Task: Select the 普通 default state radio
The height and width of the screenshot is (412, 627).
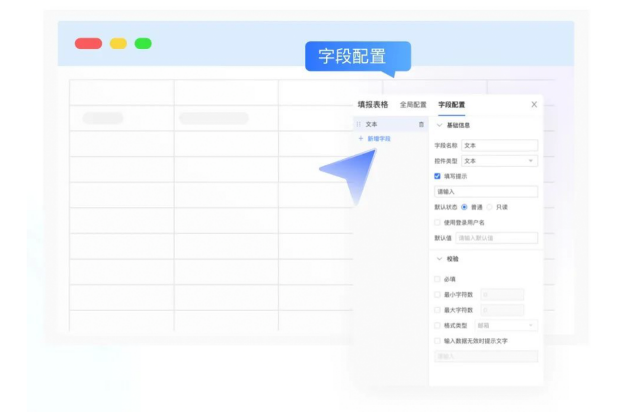Action: (464, 207)
